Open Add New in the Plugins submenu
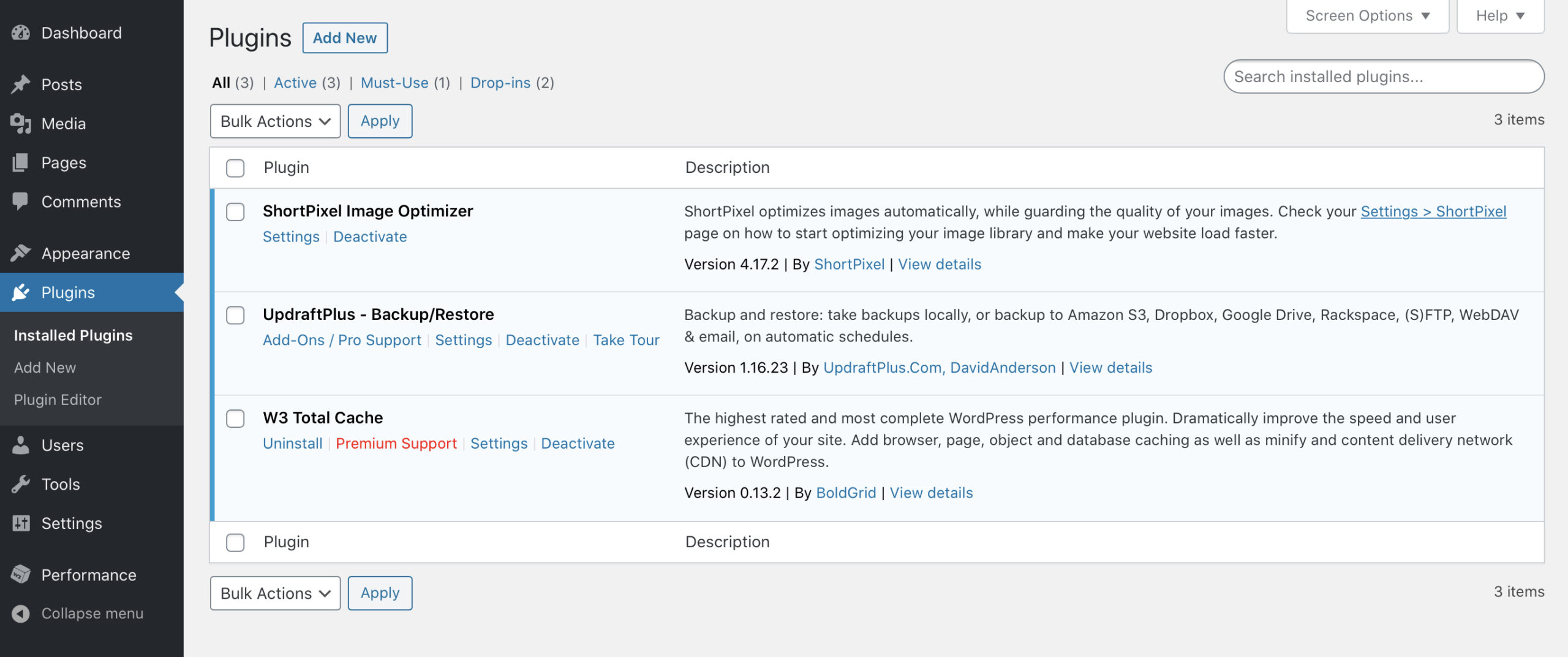Image resolution: width=1568 pixels, height=657 pixels. 45,368
